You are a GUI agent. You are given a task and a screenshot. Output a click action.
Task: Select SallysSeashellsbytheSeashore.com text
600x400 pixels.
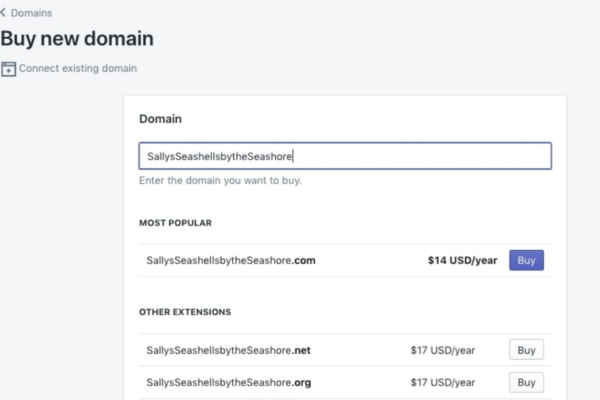point(231,260)
